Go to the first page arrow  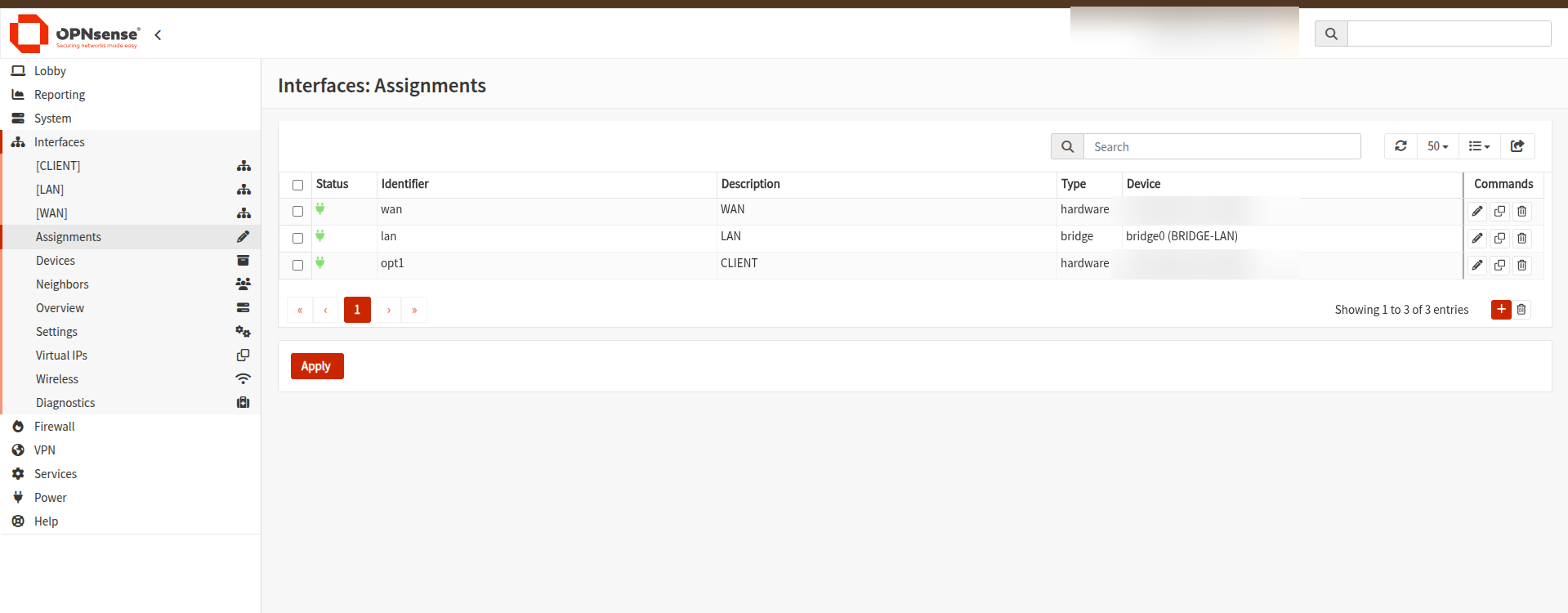point(300,310)
